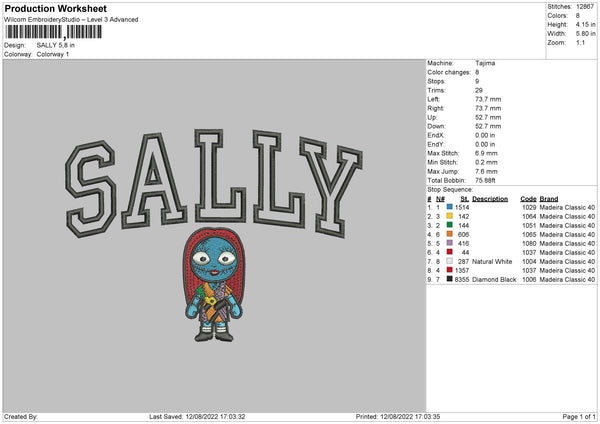
Task: Click the SALLY lettering in the design preview
Action: coord(214,183)
